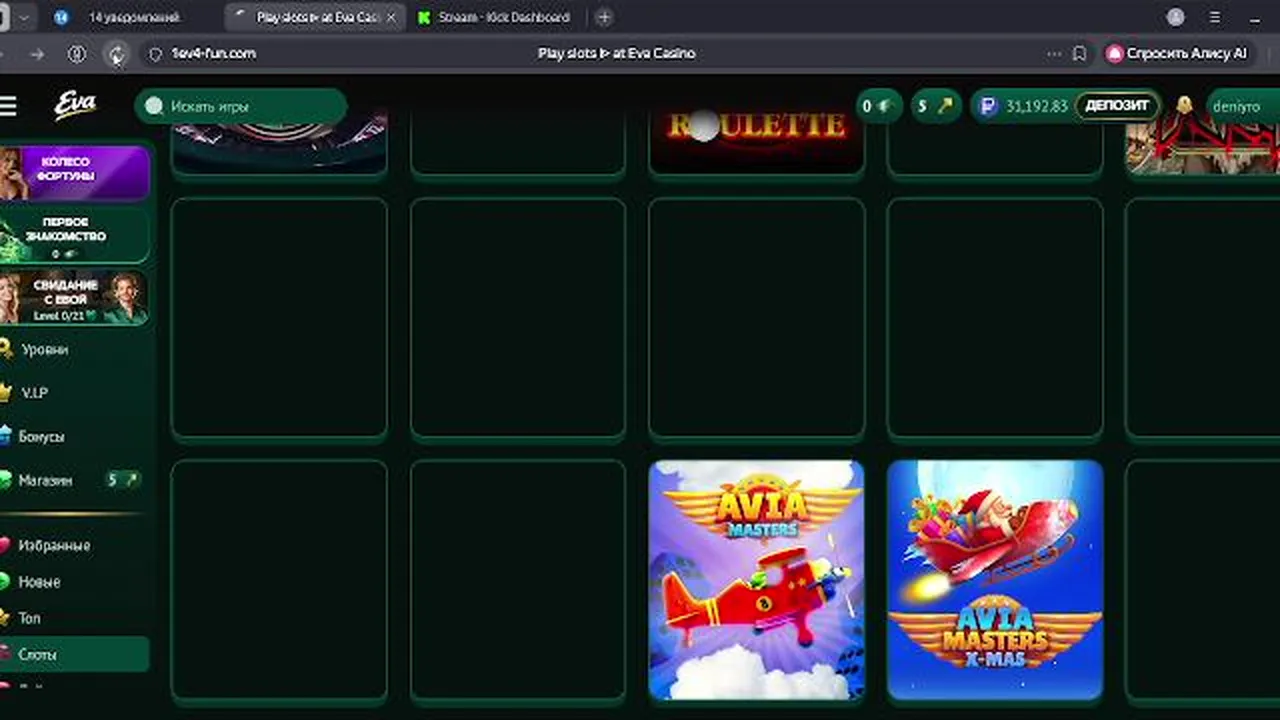
Task: Bookmark the page using the bookmark icon
Action: pyautogui.click(x=1079, y=54)
